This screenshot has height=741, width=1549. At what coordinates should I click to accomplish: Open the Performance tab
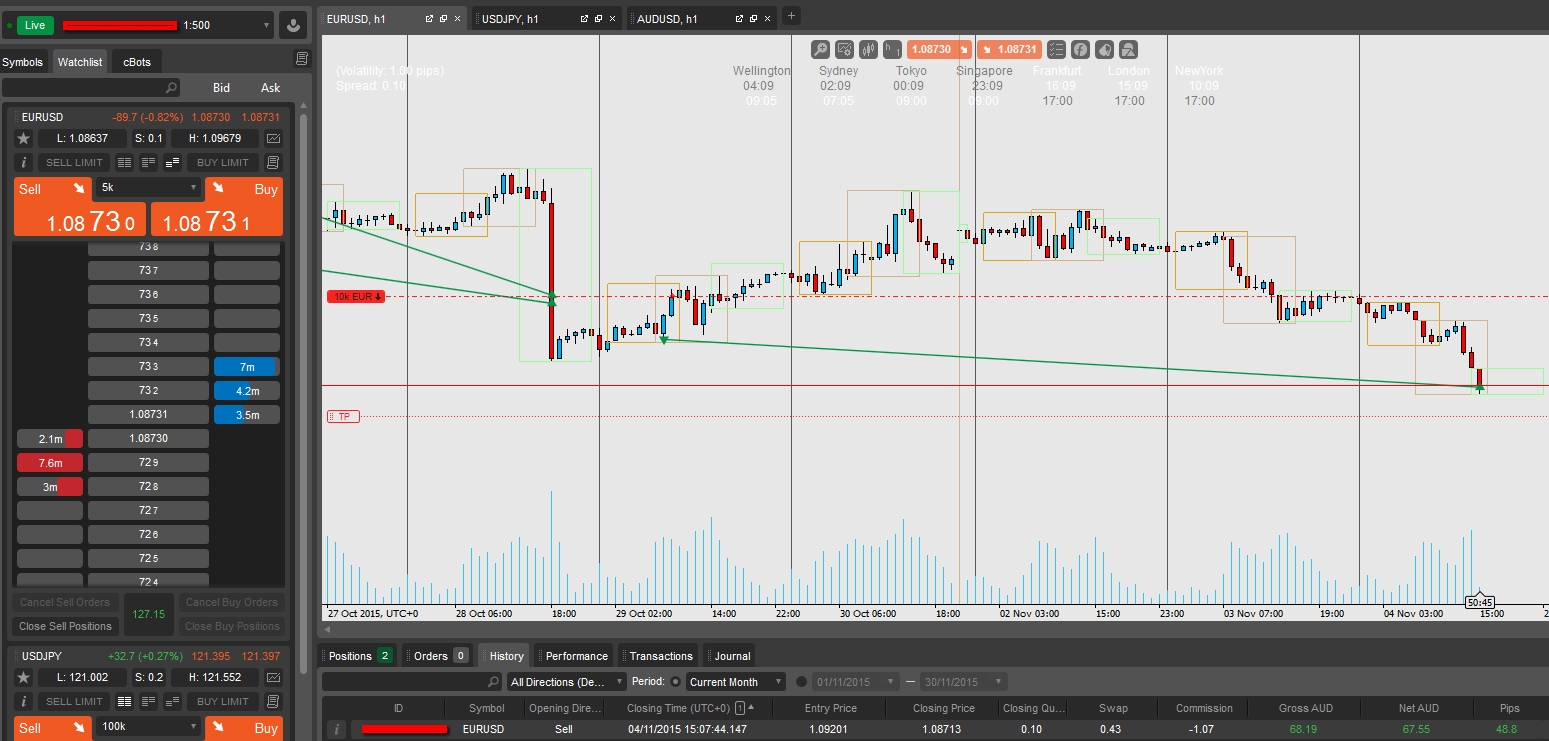pyautogui.click(x=576, y=656)
